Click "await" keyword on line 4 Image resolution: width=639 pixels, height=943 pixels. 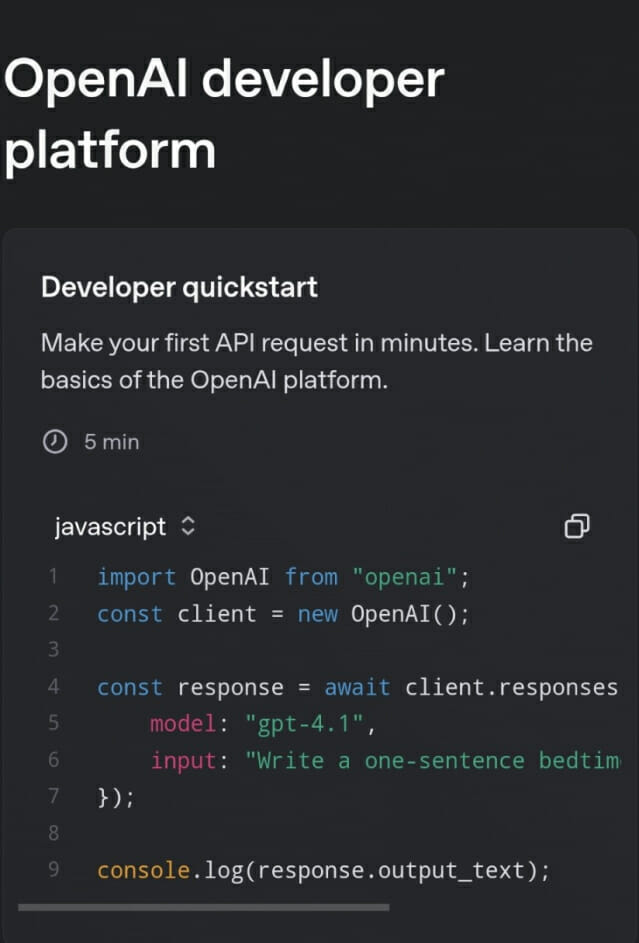[x=357, y=687]
